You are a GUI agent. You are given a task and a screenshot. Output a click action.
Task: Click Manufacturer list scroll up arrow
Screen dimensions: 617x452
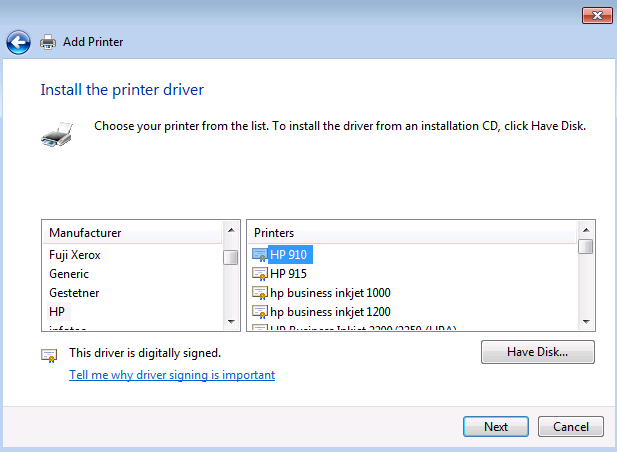coord(231,230)
